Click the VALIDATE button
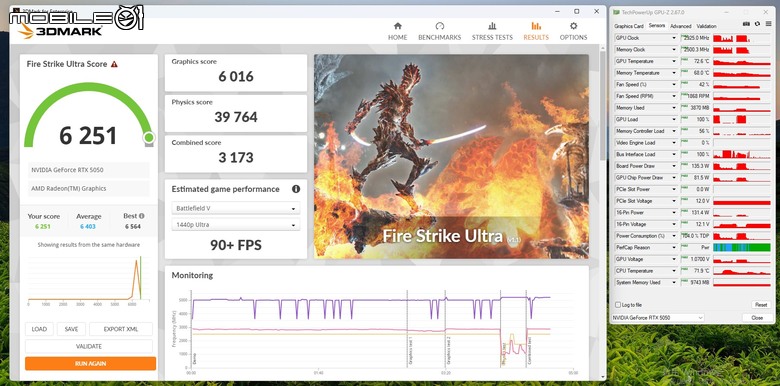This screenshot has width=780, height=386. pyautogui.click(x=89, y=346)
